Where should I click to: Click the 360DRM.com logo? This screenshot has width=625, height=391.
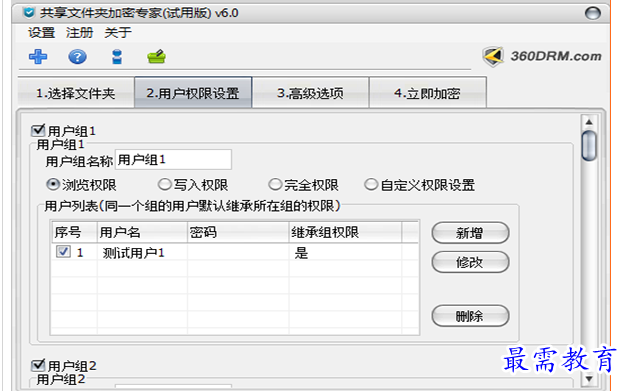542,56
